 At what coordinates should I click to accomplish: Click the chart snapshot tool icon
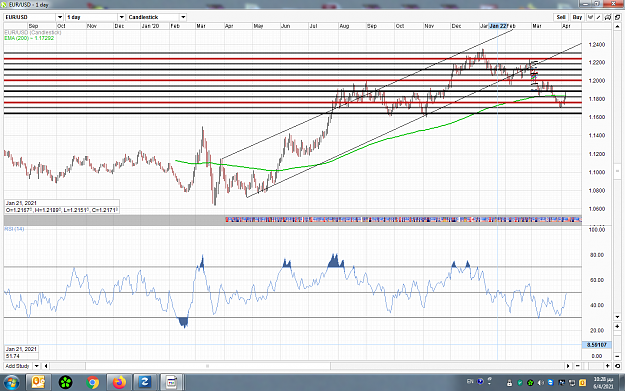[608, 17]
